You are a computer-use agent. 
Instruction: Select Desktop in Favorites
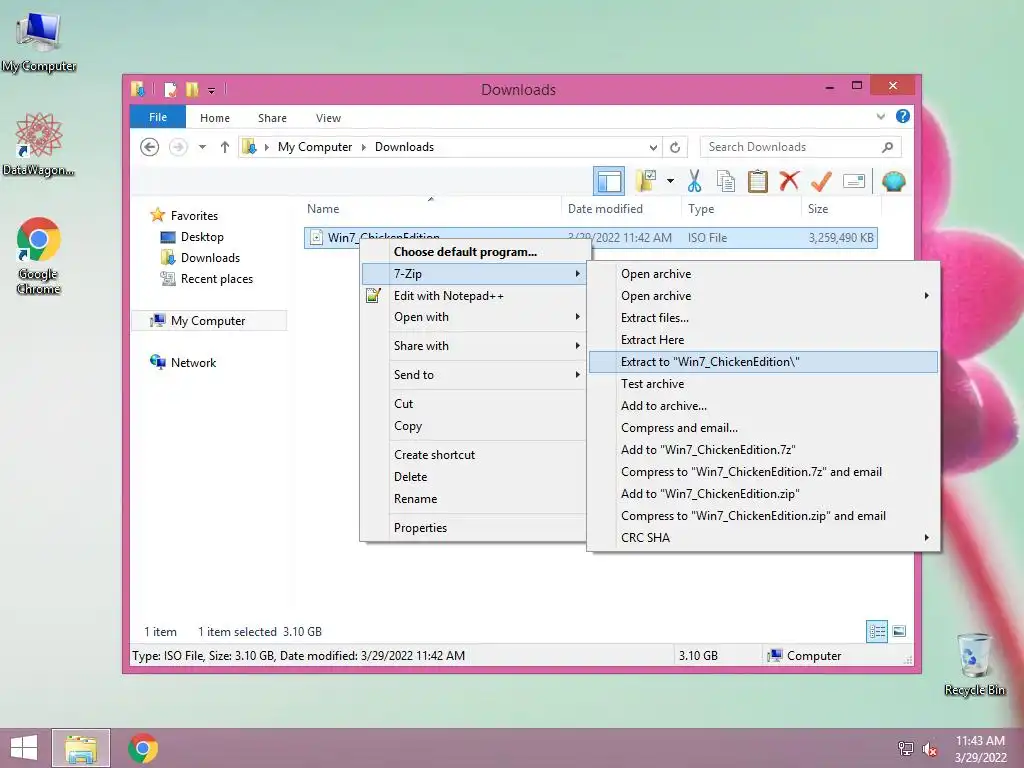(202, 237)
